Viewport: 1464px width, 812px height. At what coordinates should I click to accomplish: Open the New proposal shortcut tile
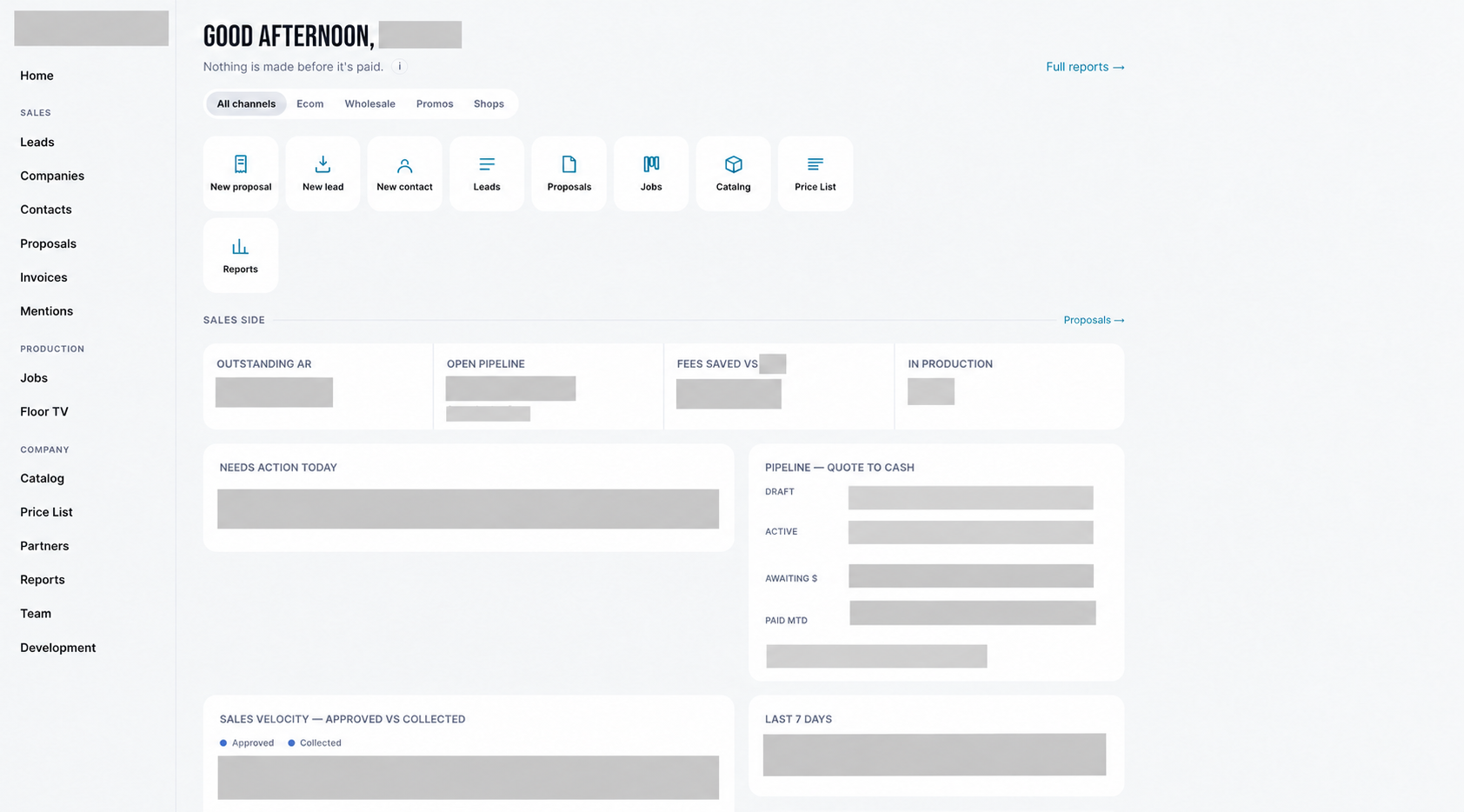click(241, 173)
